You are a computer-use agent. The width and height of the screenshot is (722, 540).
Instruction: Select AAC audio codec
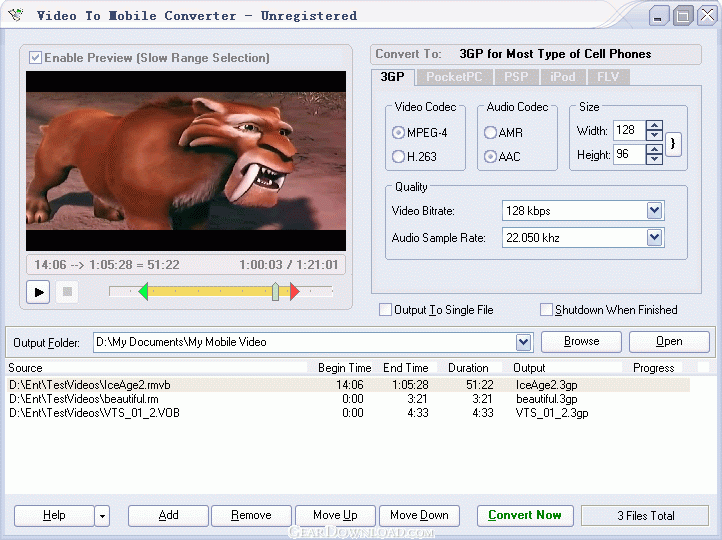490,157
